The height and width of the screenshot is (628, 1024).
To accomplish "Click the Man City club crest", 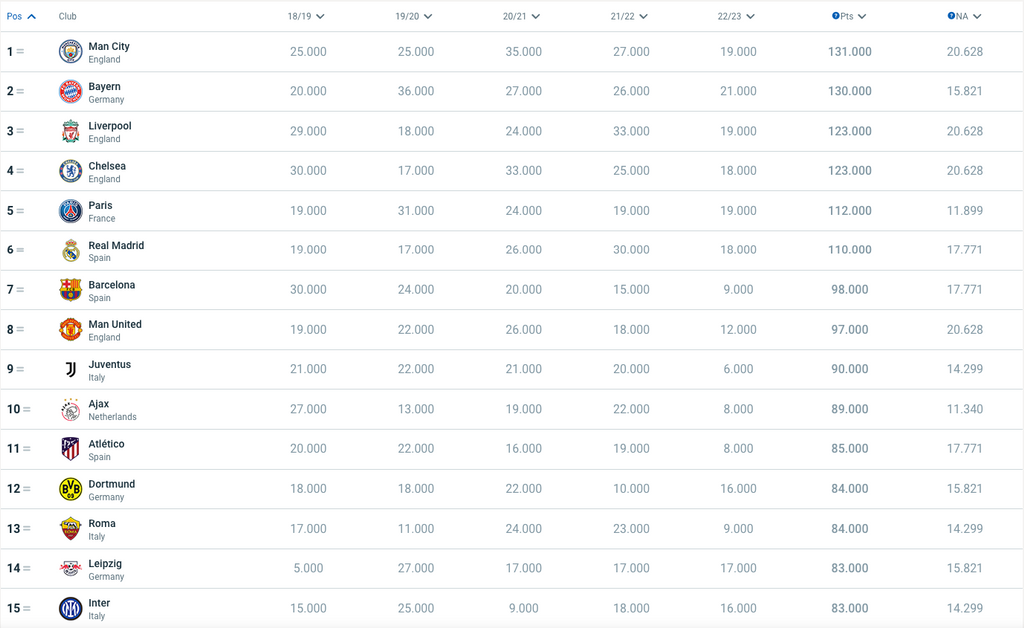I will tap(70, 52).
